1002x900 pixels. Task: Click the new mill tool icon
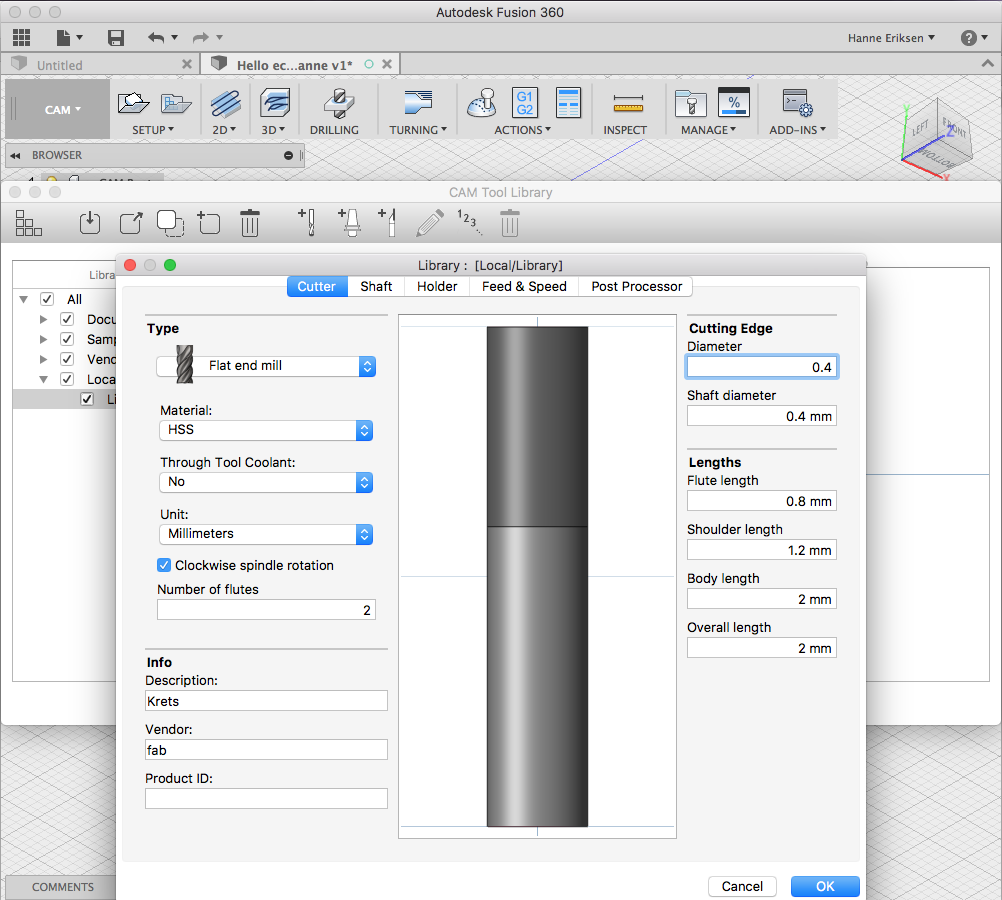307,222
